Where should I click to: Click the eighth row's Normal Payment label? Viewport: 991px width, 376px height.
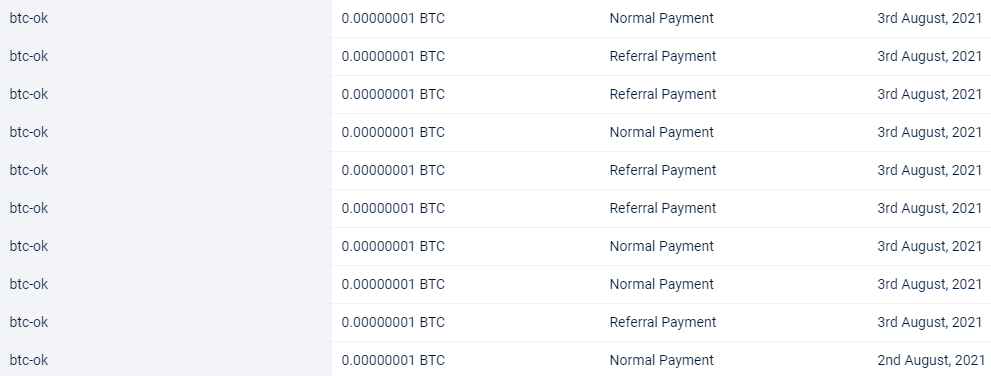pos(661,284)
